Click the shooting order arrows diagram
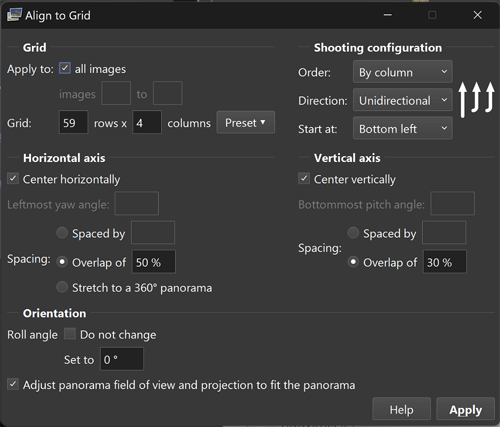This screenshot has height=427, width=500. click(476, 100)
